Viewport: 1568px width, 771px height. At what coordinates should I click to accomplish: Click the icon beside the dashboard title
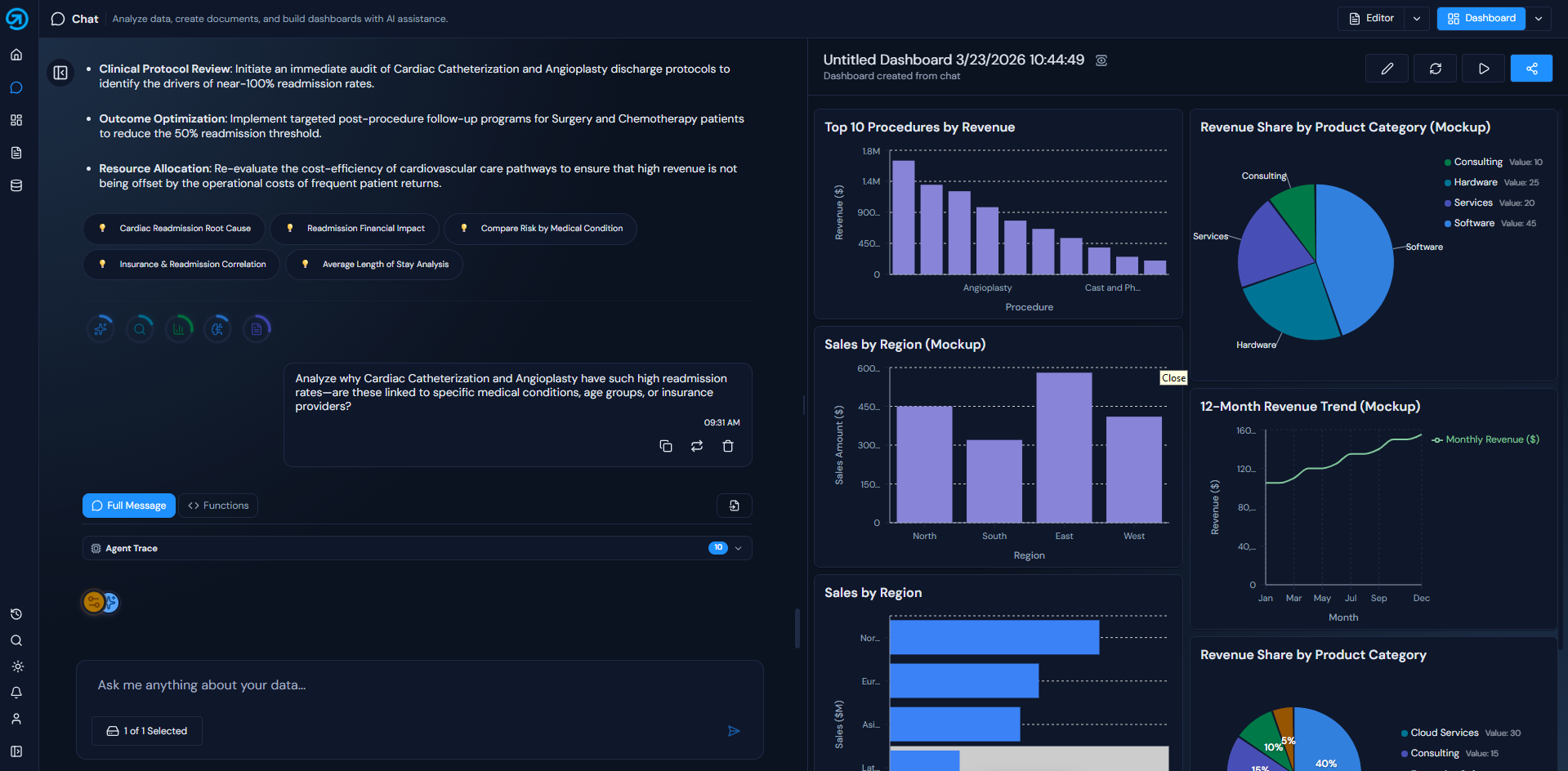click(x=1101, y=60)
